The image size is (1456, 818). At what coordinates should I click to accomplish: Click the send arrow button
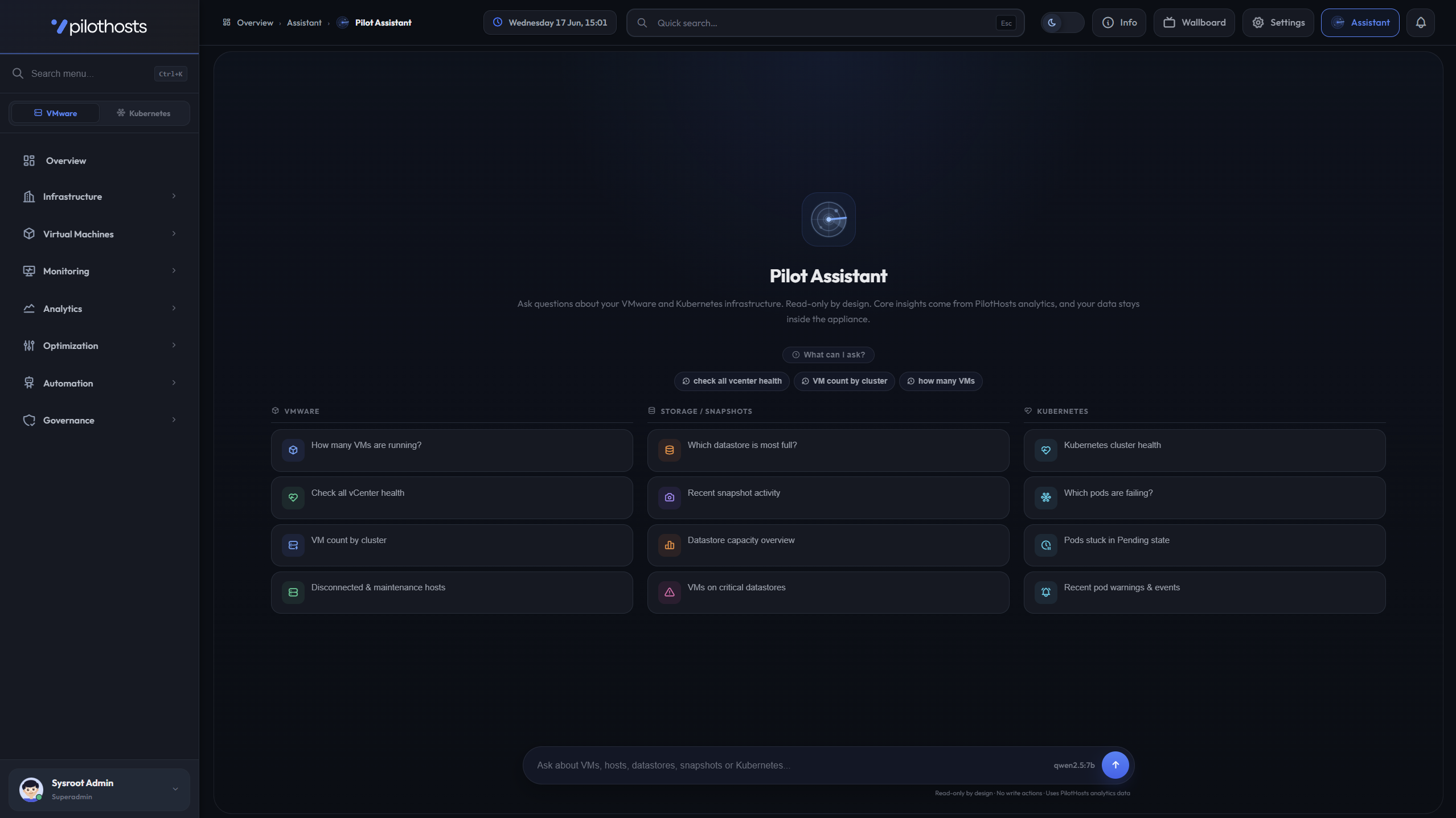tap(1115, 765)
